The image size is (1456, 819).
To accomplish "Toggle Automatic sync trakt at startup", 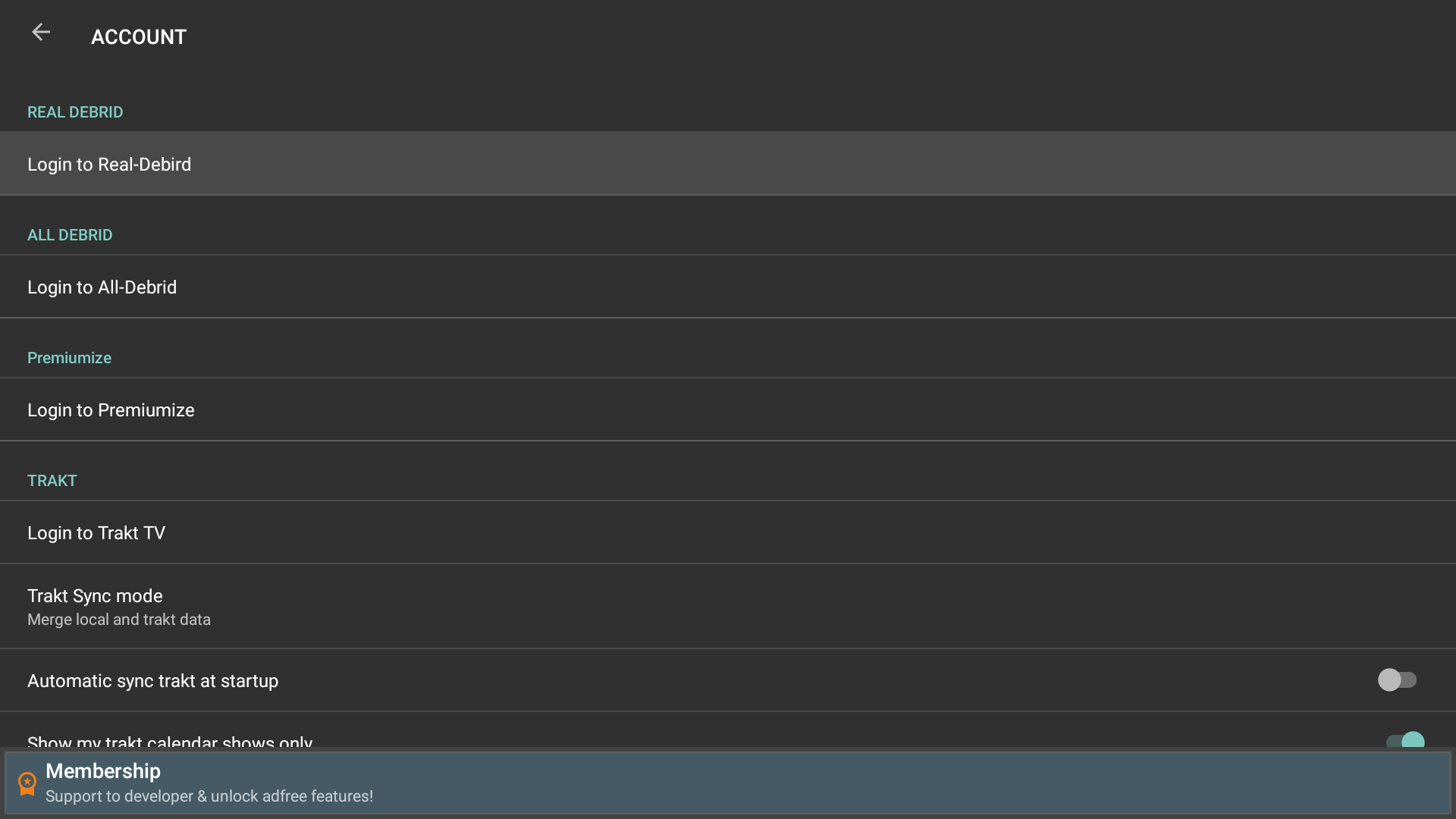I will pyautogui.click(x=1397, y=680).
